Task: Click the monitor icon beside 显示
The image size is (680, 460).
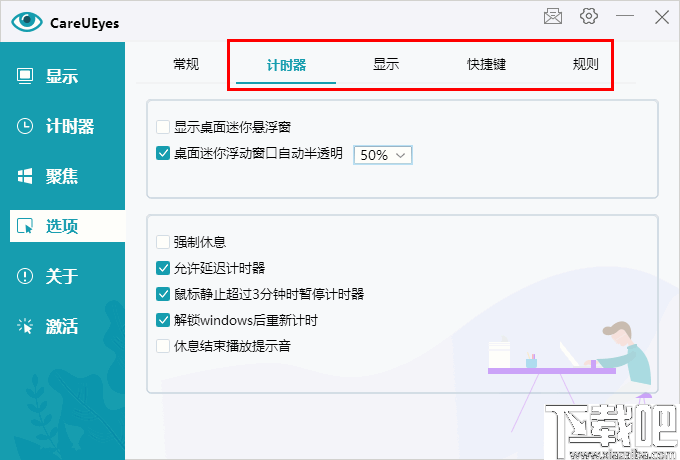Action: click(x=25, y=76)
